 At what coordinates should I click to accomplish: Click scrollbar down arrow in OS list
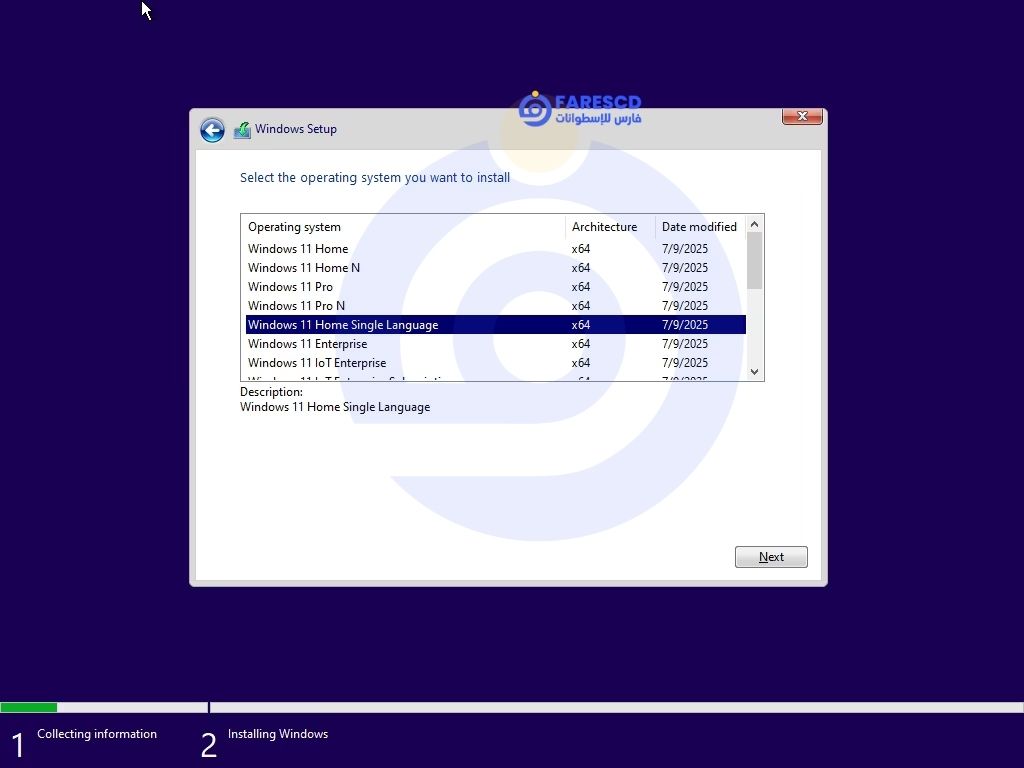coord(754,372)
